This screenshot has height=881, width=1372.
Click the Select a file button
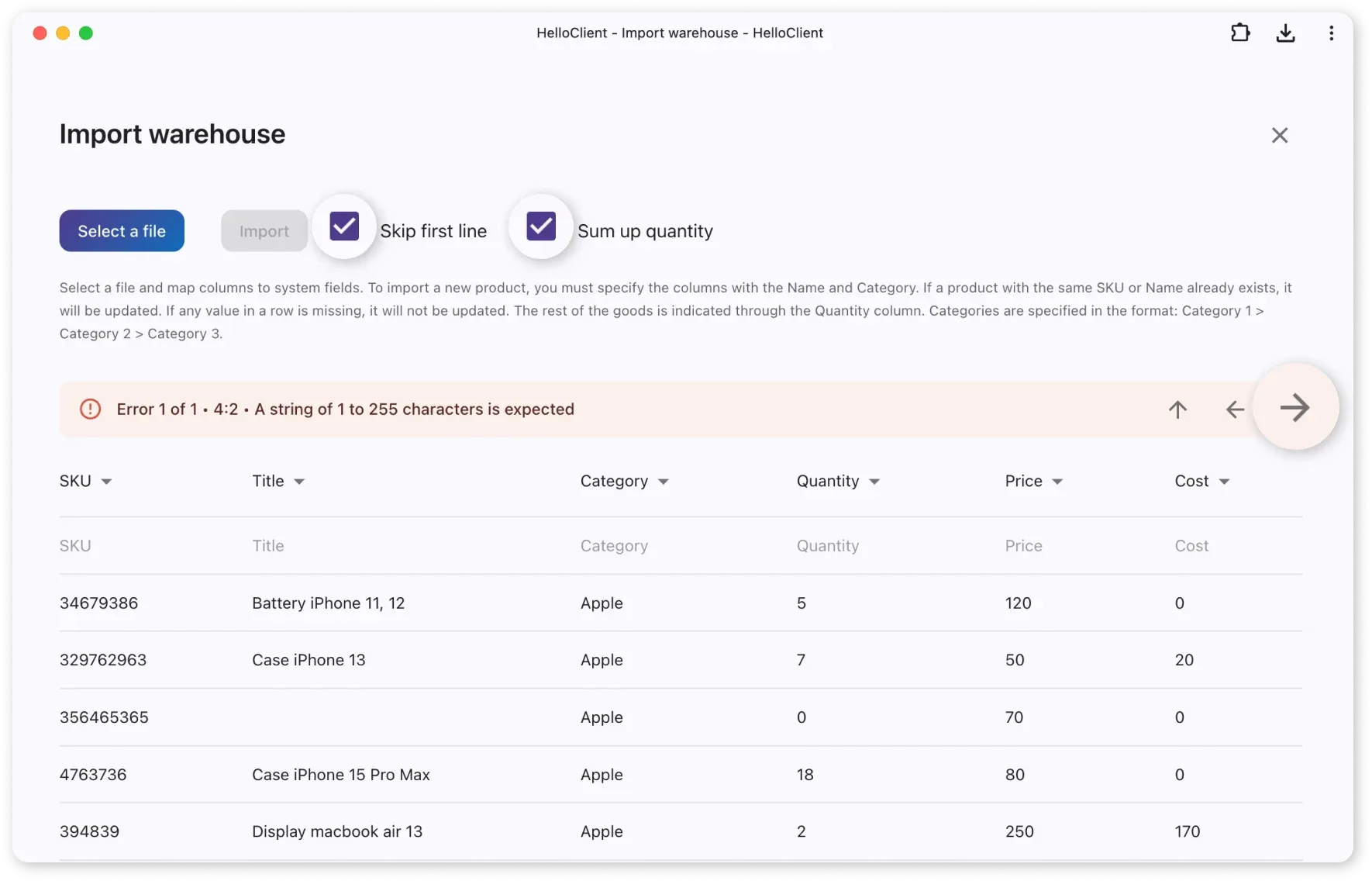(121, 230)
